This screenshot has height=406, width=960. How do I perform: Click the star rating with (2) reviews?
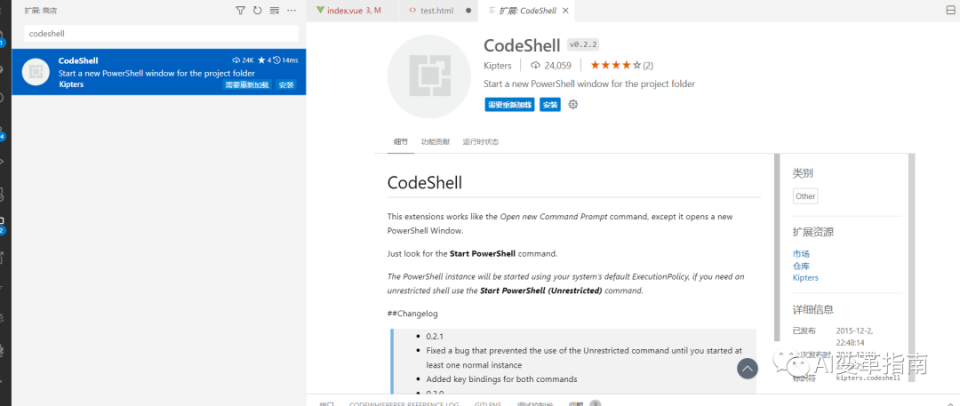tap(621, 66)
